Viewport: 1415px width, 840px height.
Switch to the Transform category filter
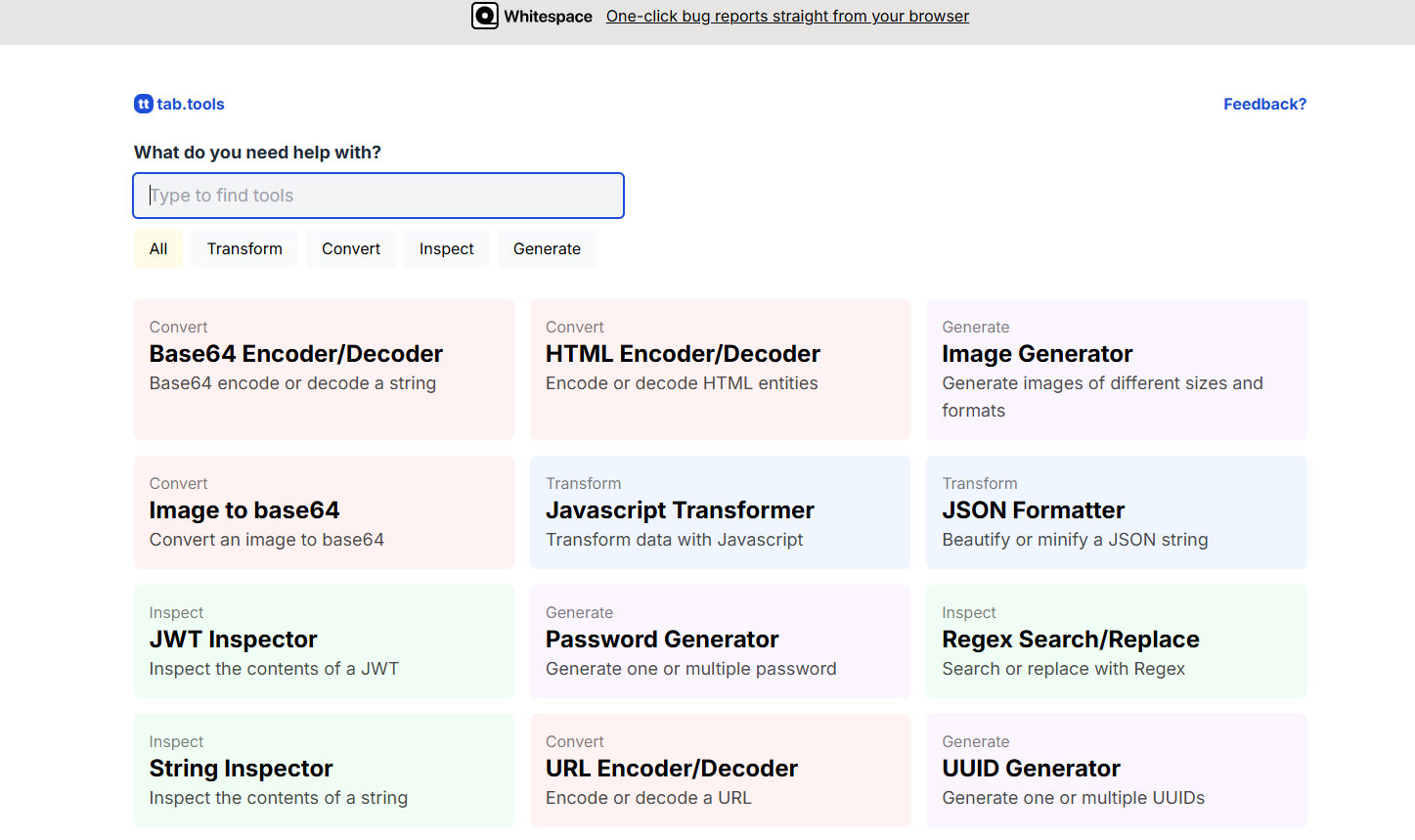(x=243, y=247)
